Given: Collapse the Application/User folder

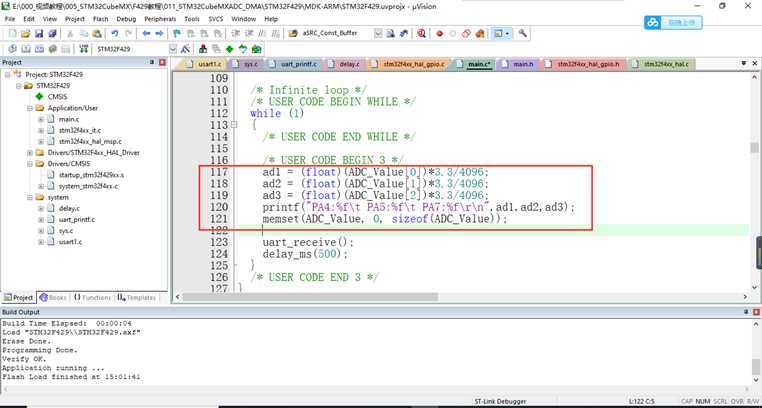Looking at the screenshot, I should point(30,108).
